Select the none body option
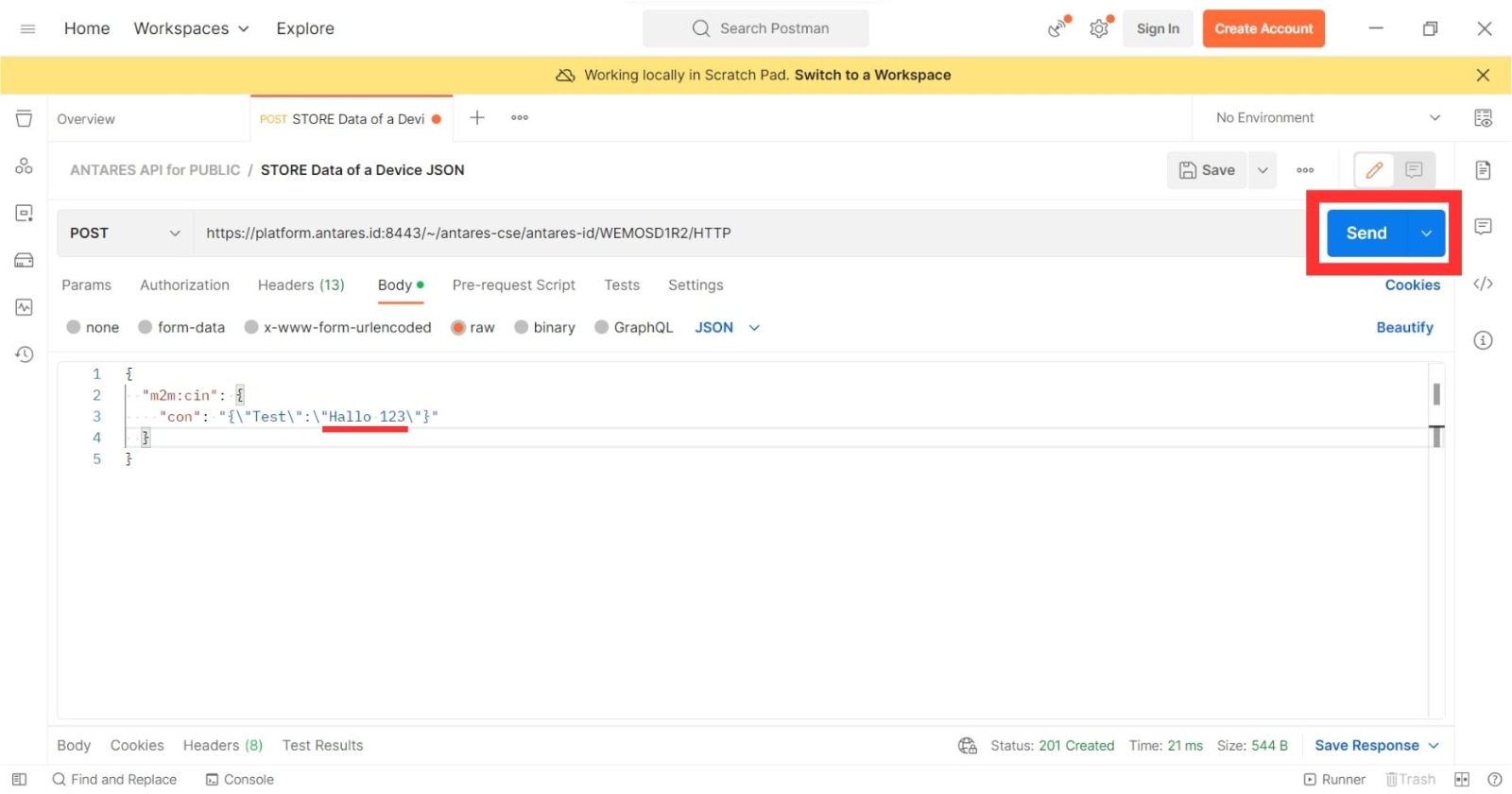 tap(93, 327)
